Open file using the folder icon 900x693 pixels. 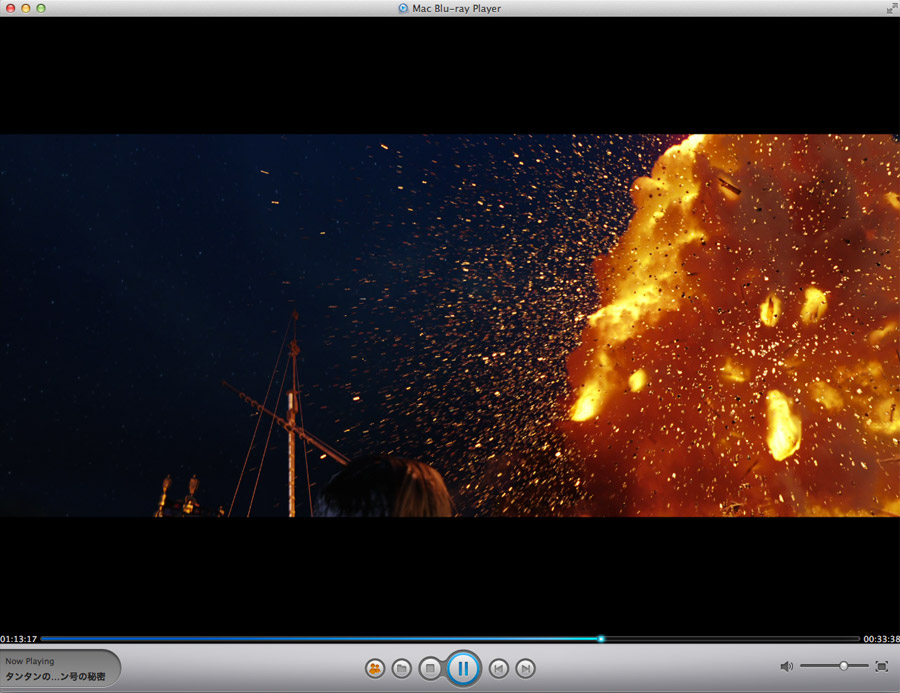click(402, 668)
